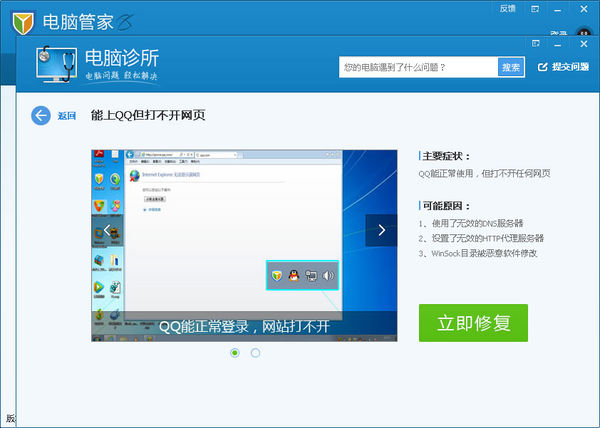Close the 电脑管家 main window
The width and height of the screenshot is (600, 428).
[x=584, y=9]
